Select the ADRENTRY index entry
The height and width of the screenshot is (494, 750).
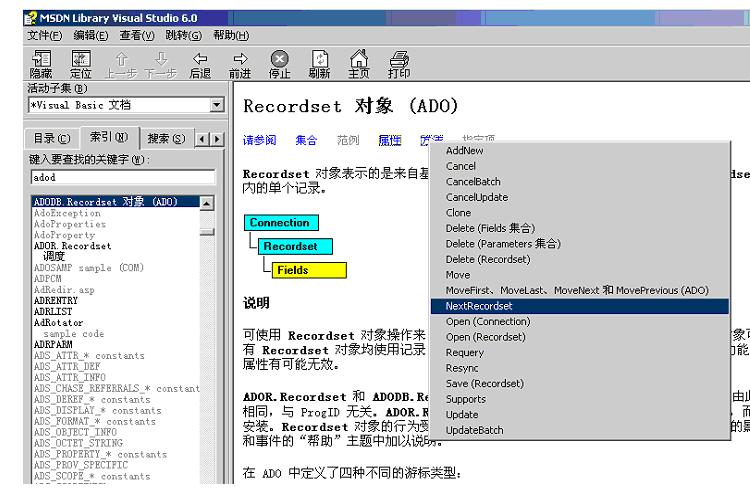coord(55,301)
